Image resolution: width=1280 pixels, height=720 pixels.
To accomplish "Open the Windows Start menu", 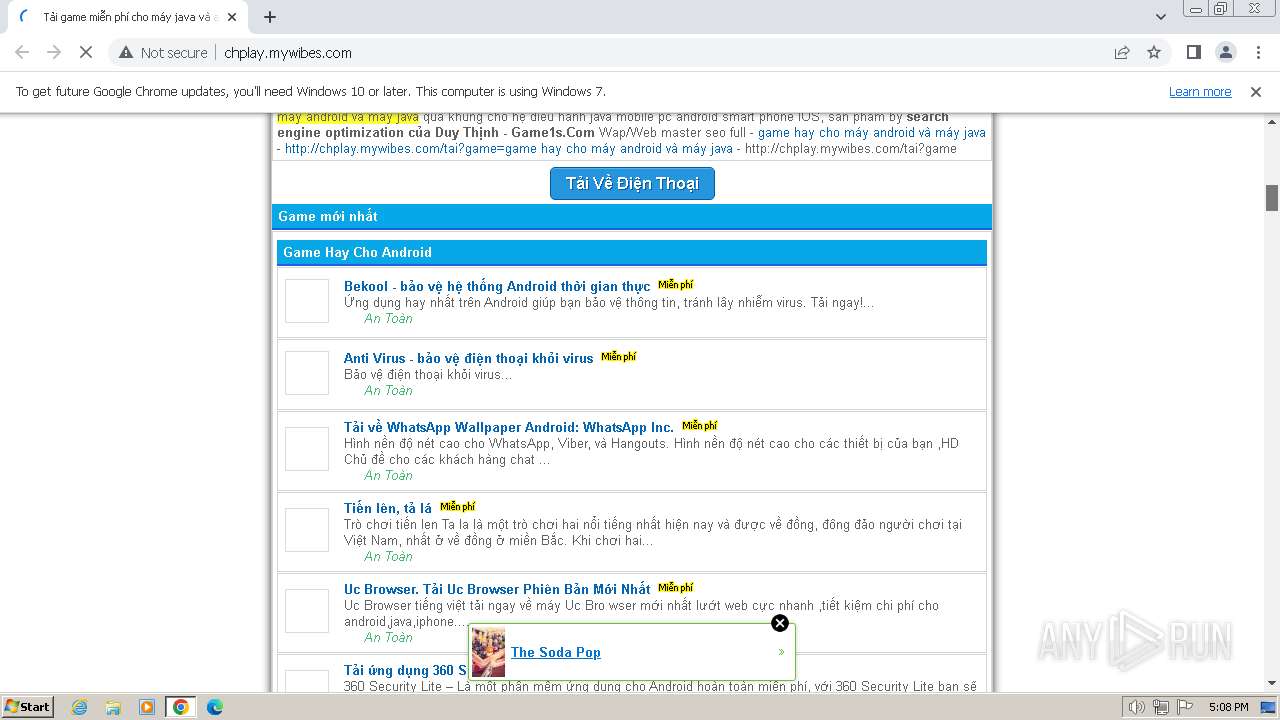I will tap(28, 707).
